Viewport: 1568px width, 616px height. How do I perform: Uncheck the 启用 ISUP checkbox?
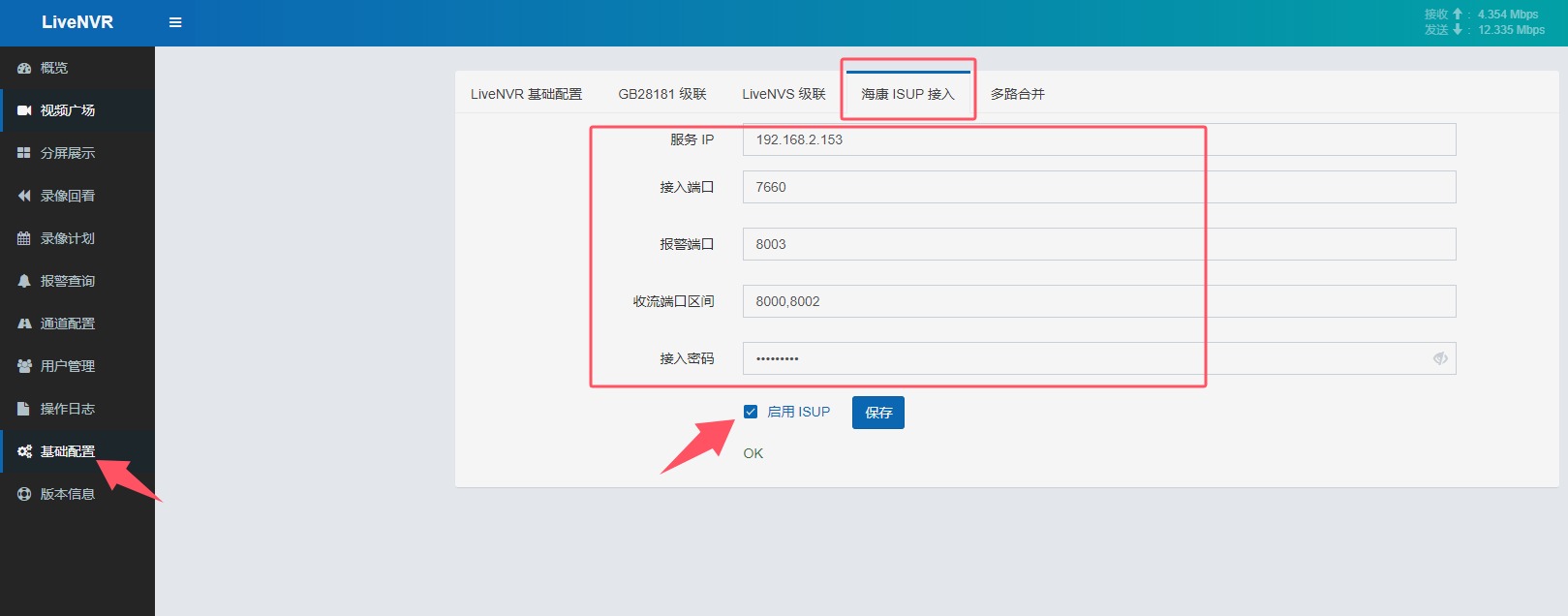pos(751,412)
